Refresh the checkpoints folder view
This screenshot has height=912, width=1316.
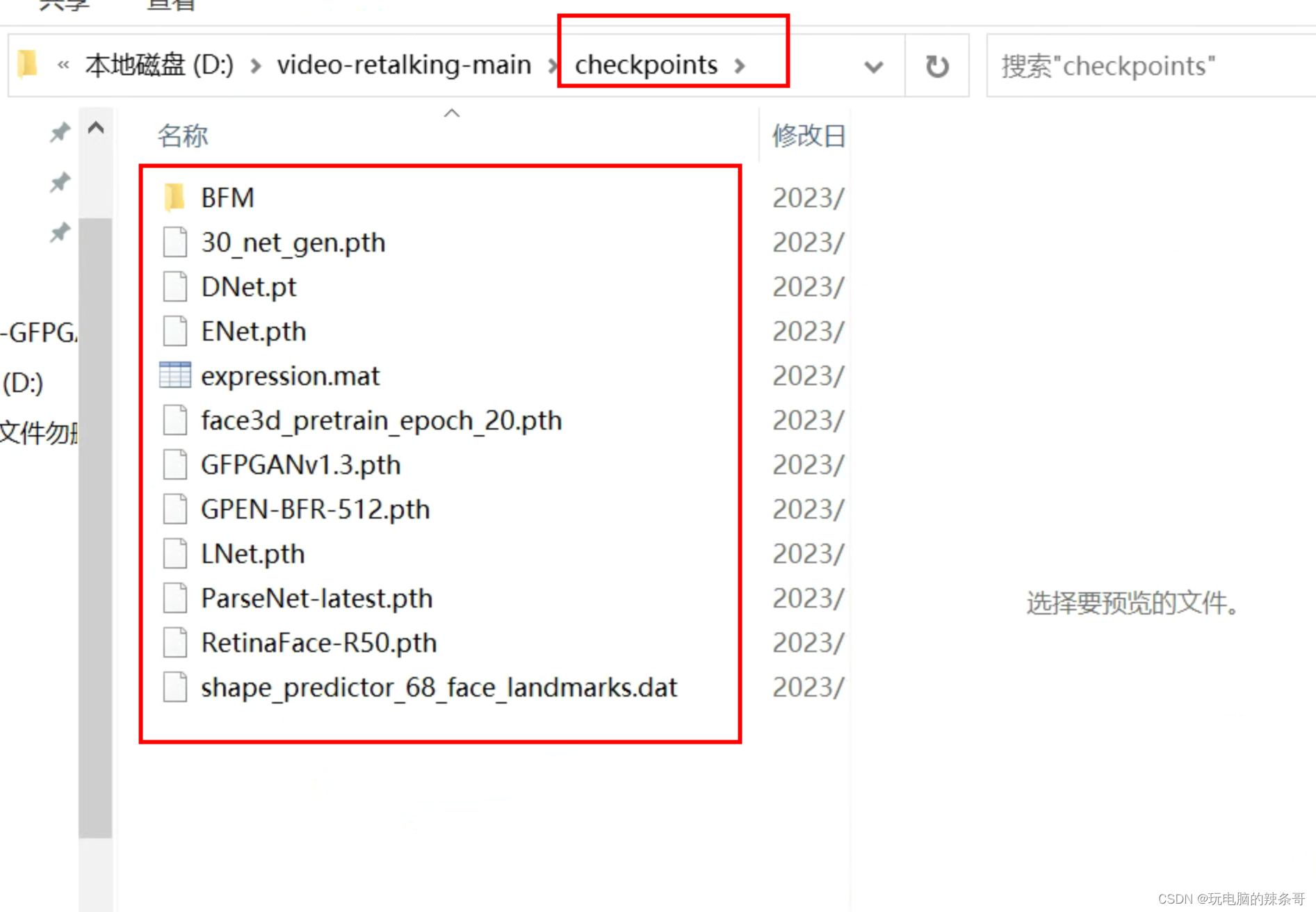(x=937, y=66)
